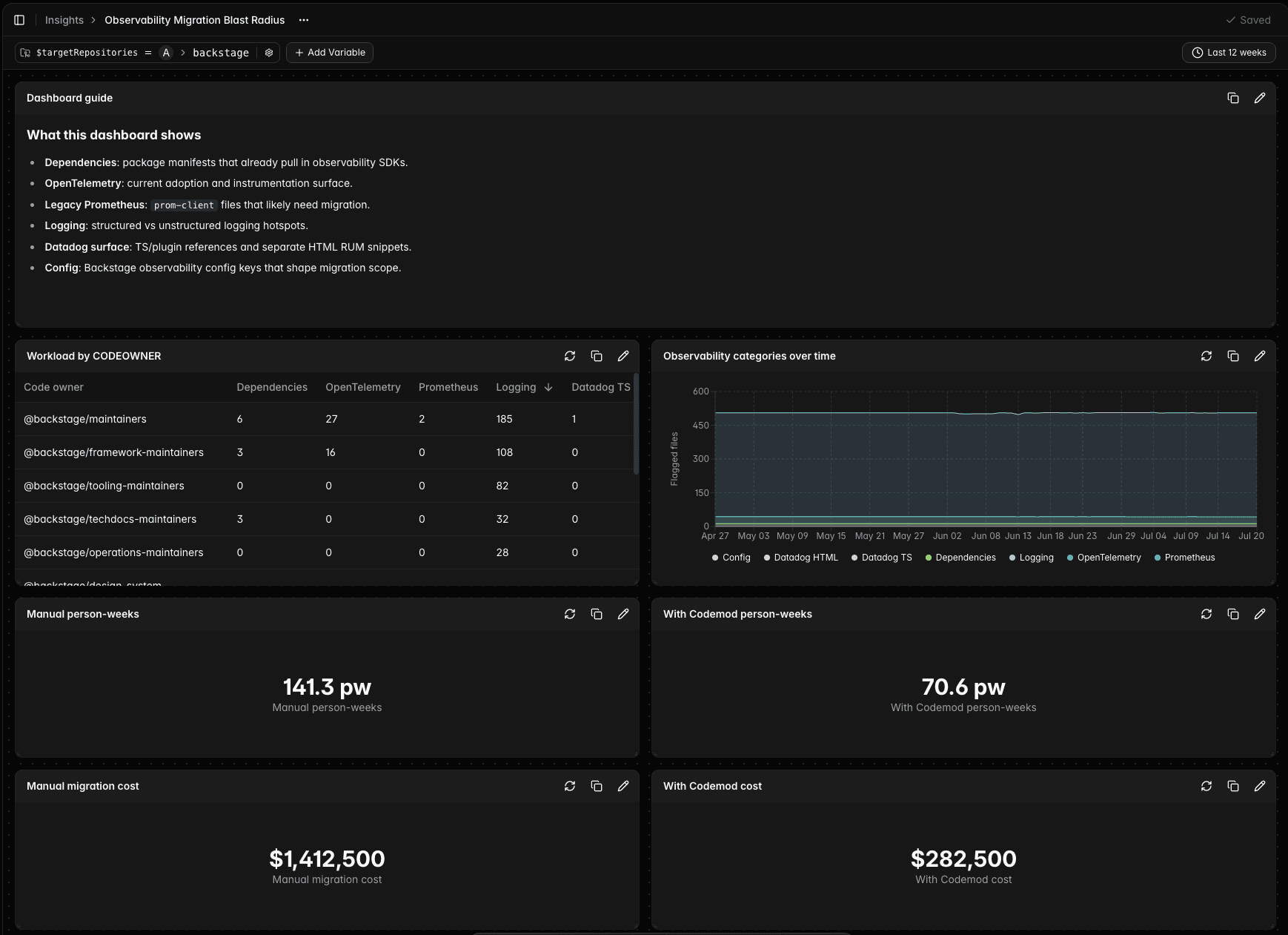
Task: Click Logging value 185 for maintainers
Action: coord(505,419)
